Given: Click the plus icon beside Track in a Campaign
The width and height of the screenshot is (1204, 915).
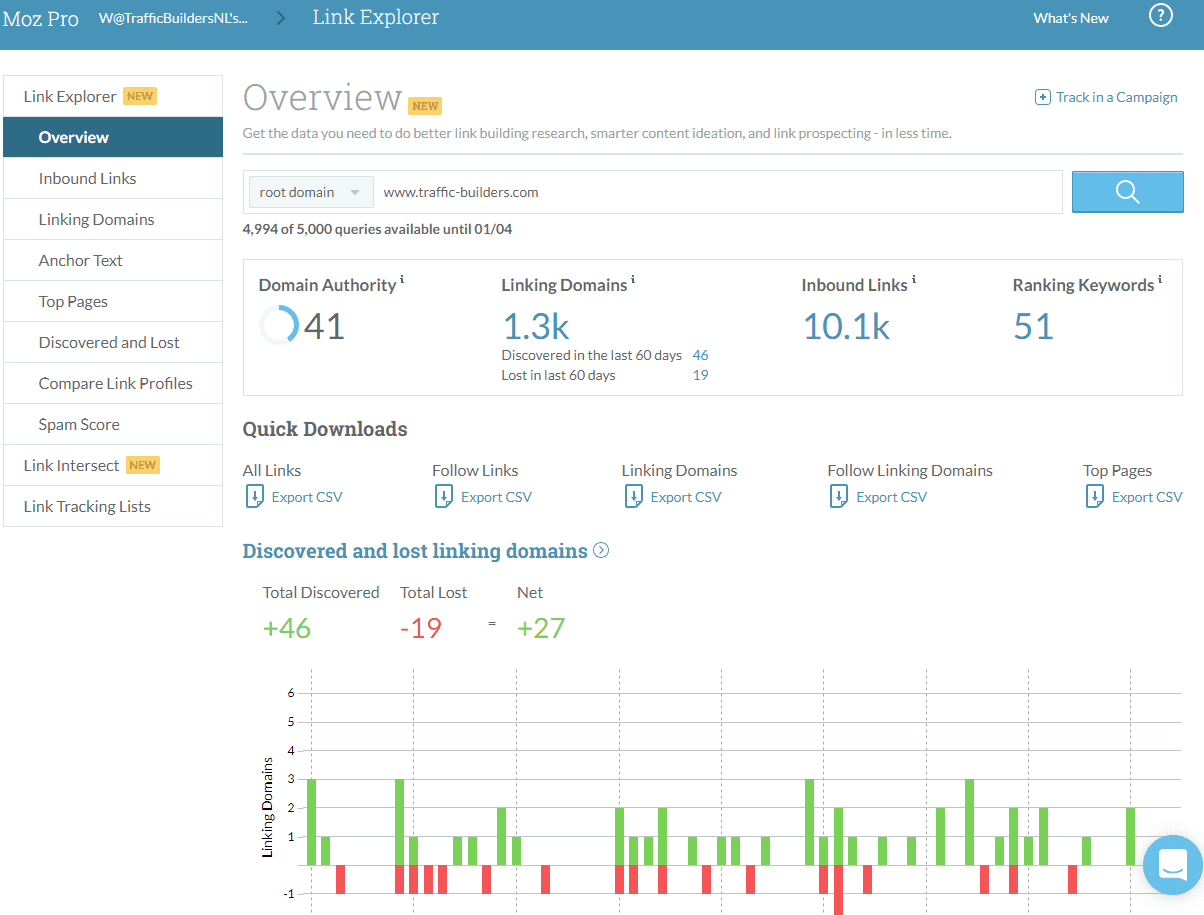Looking at the screenshot, I should tap(1043, 97).
